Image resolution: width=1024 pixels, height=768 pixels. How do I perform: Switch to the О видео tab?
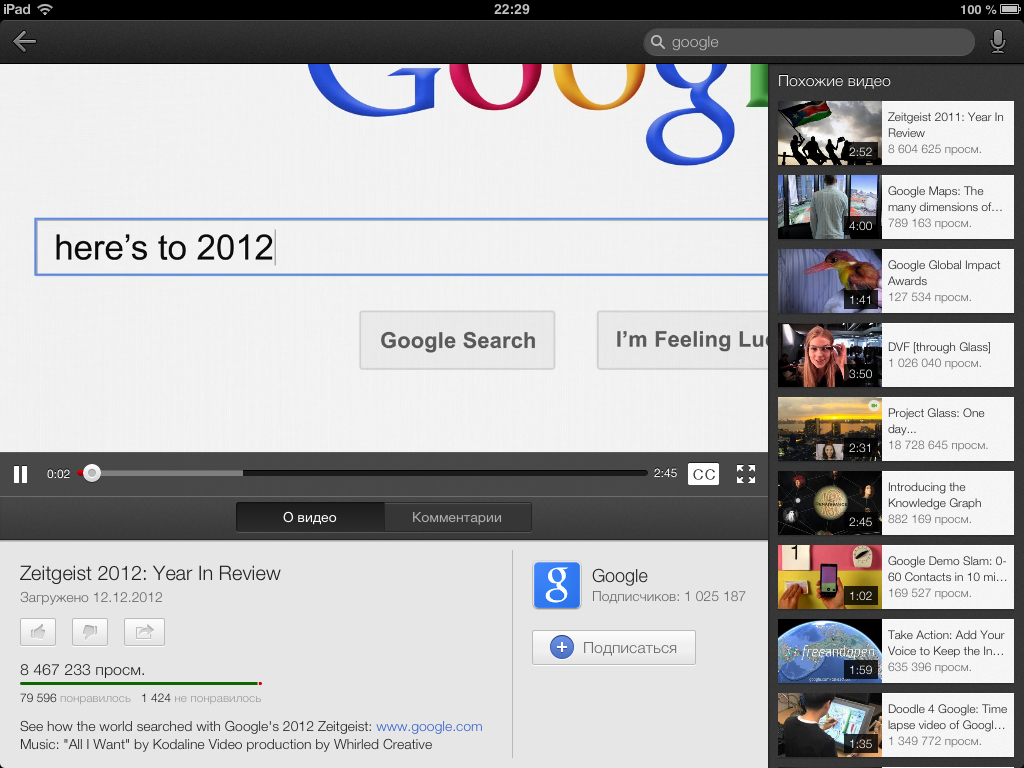[x=310, y=517]
